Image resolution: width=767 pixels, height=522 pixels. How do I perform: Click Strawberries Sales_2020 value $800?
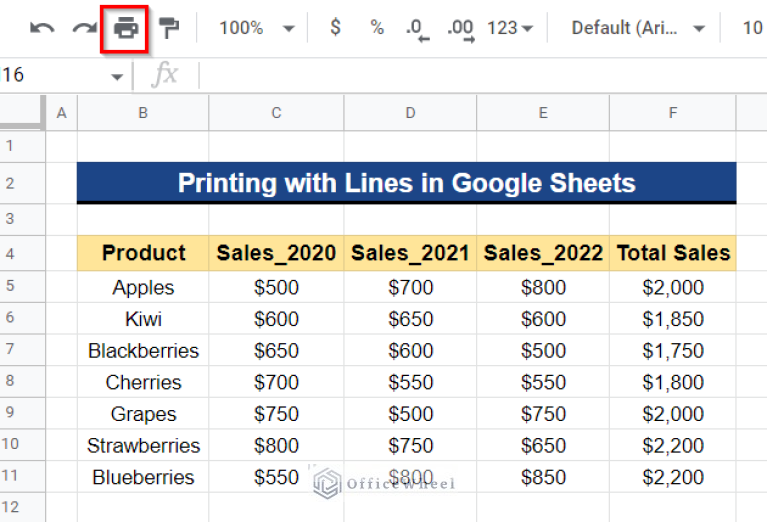(276, 445)
